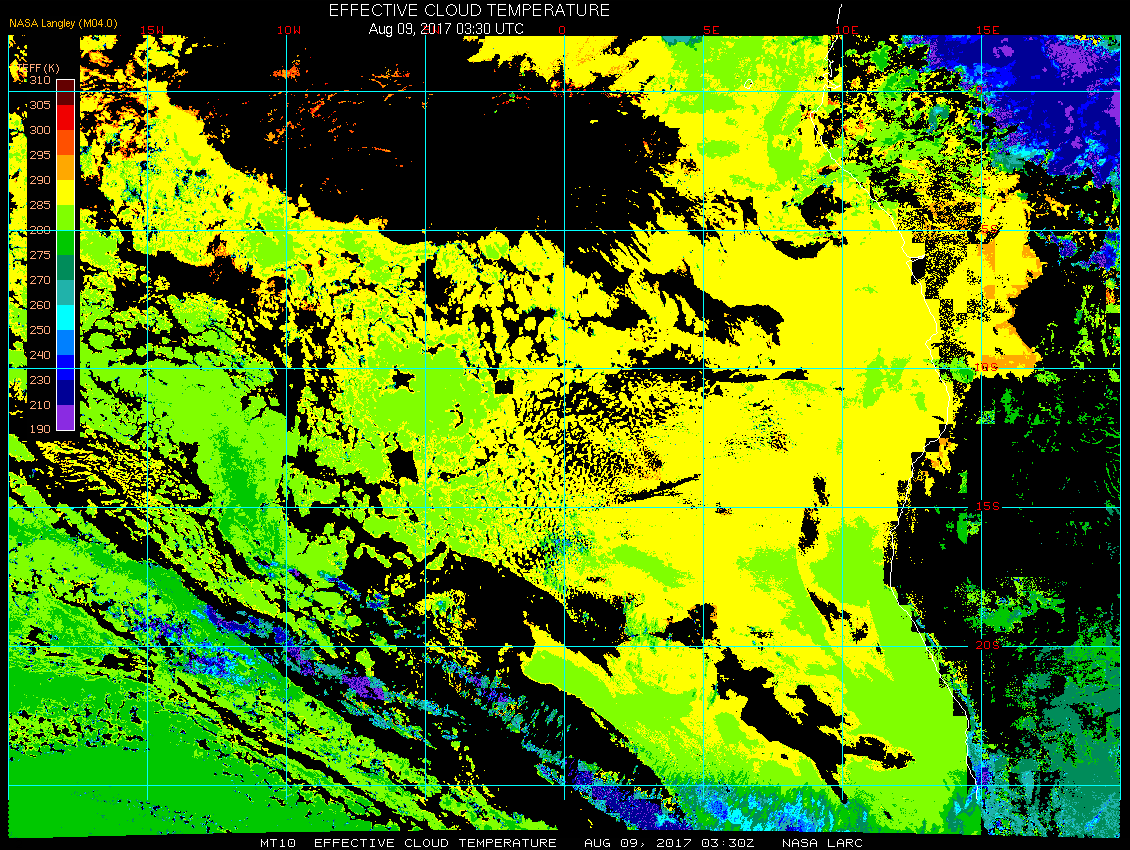This screenshot has height=850, width=1130.
Task: Click the '5E' longitude label
Action: (711, 30)
